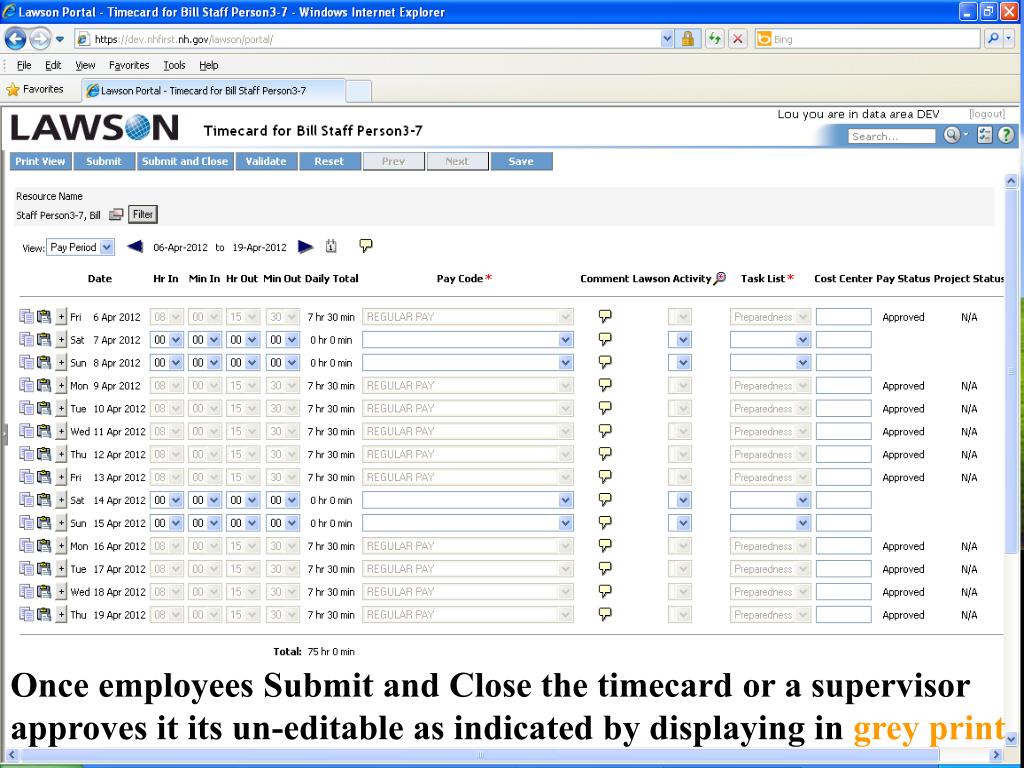Open Lawson preferences icon beside help
Image resolution: width=1024 pixels, height=768 pixels.
point(985,135)
